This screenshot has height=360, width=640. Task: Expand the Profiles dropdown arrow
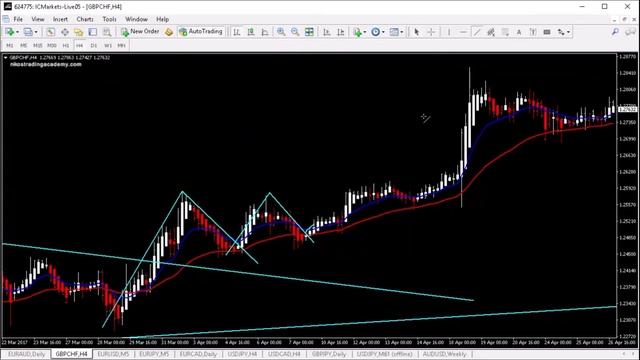coord(36,32)
